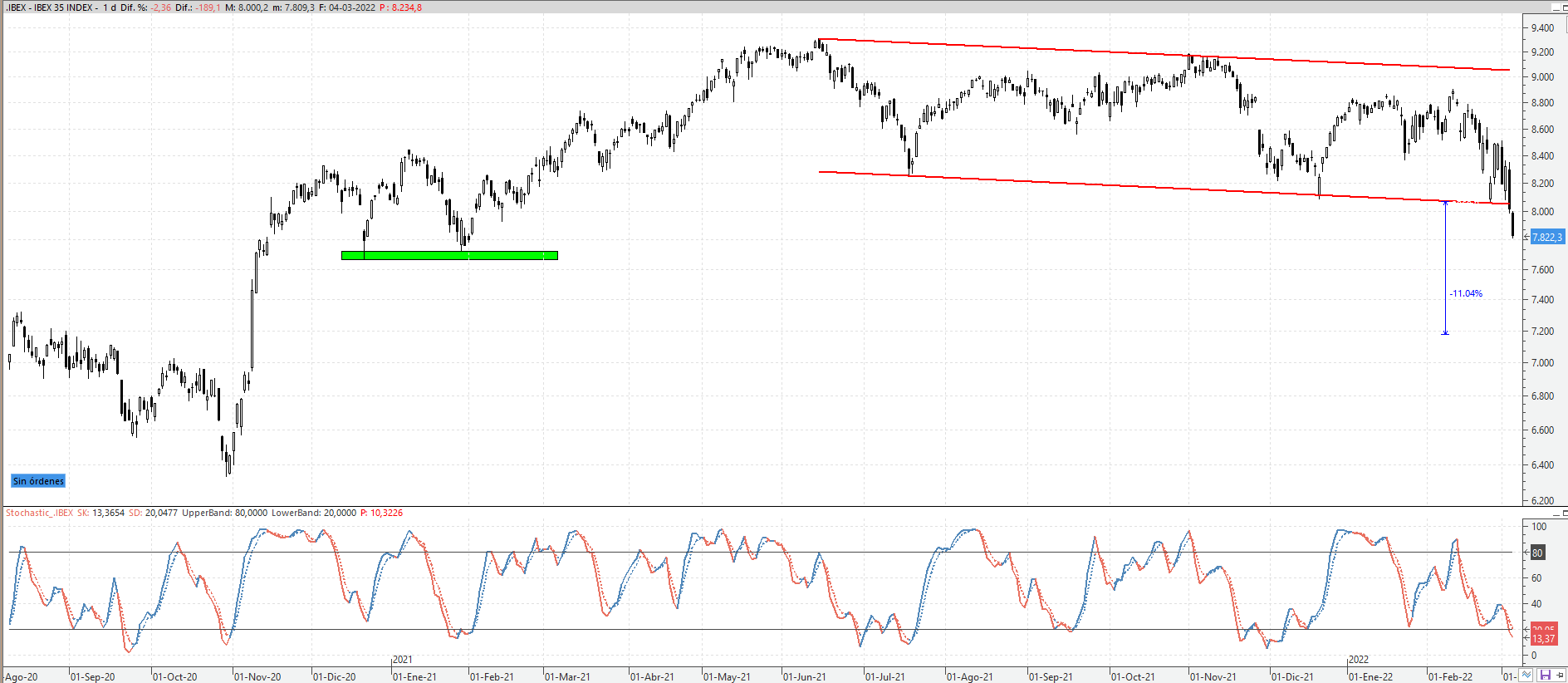
Task: Click the Stochastic value tag 13,37
Action: (x=1544, y=639)
